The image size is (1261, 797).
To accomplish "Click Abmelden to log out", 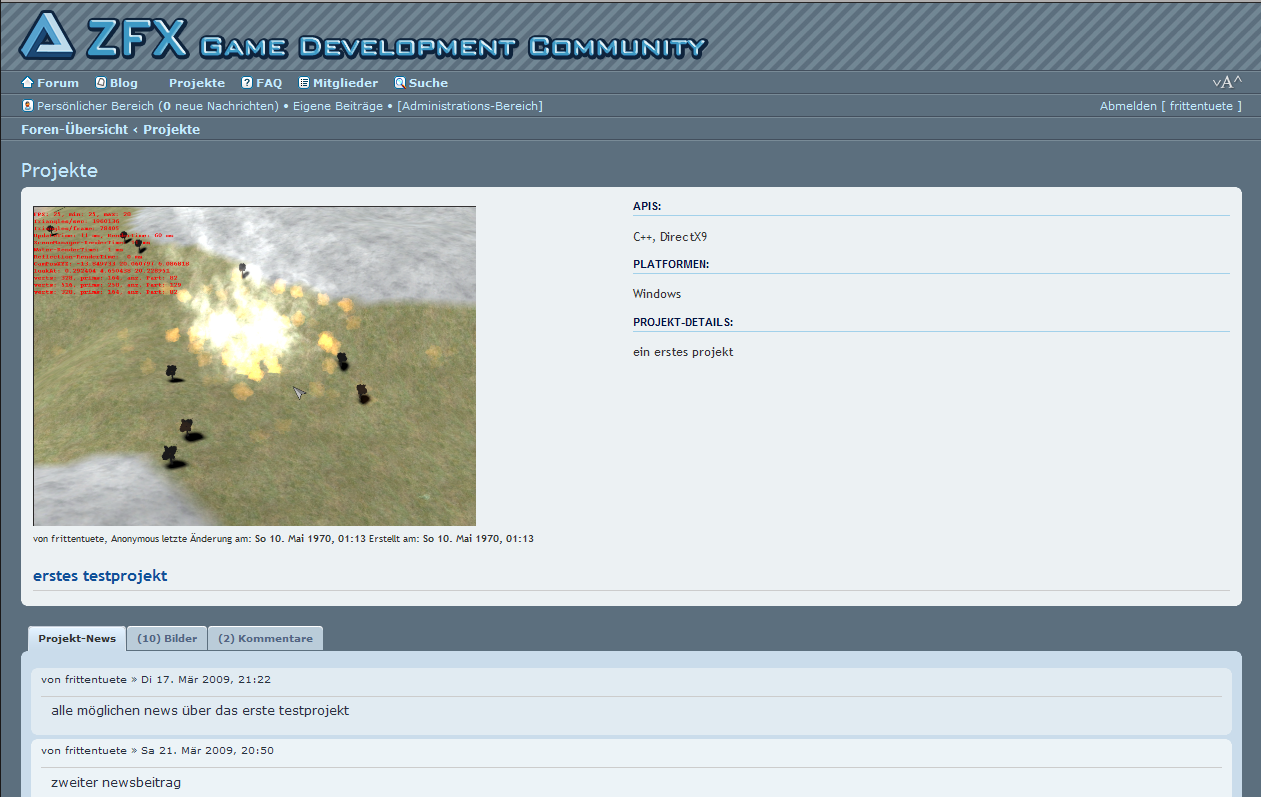I will click(1127, 106).
